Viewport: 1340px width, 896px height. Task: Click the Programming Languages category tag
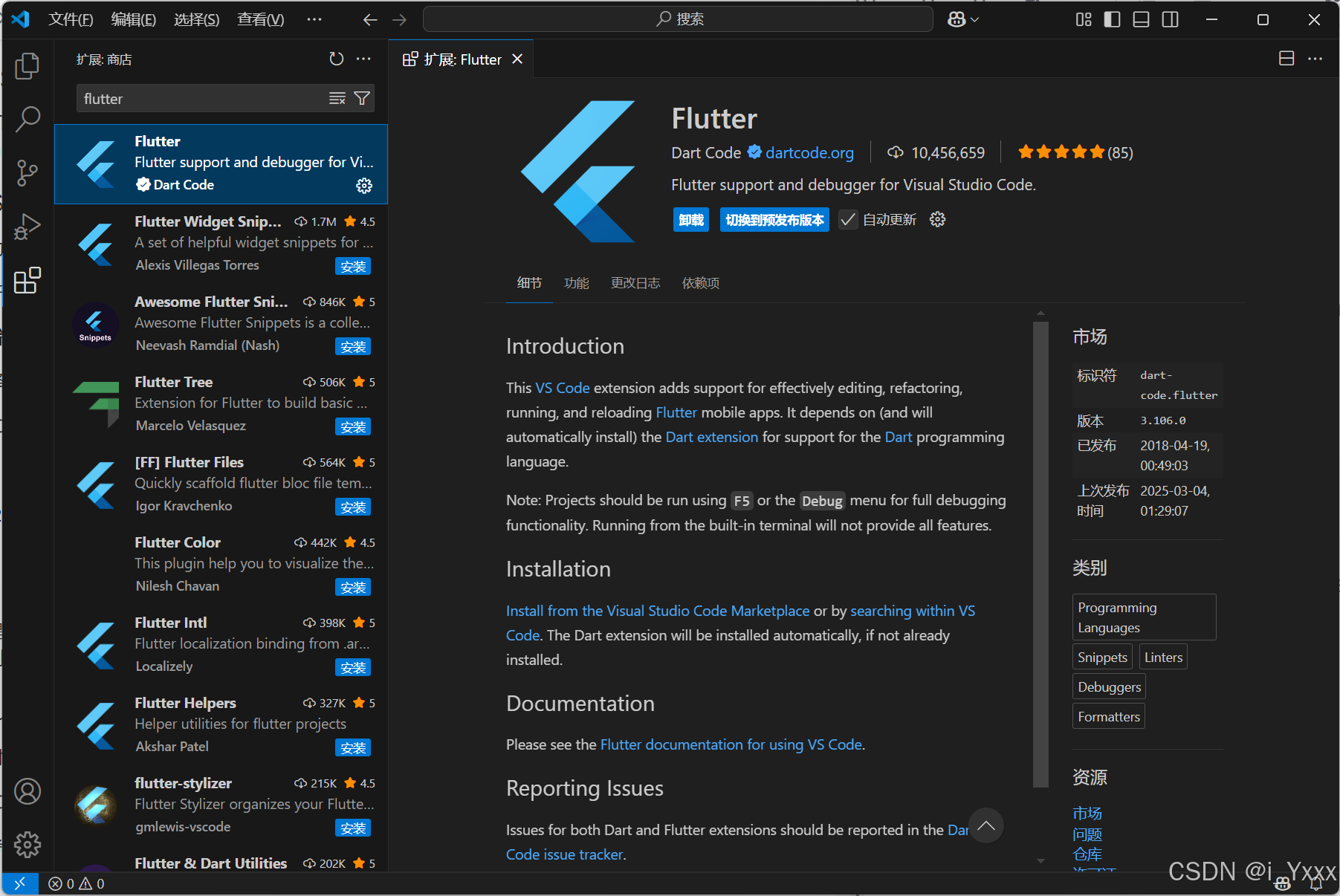1144,617
